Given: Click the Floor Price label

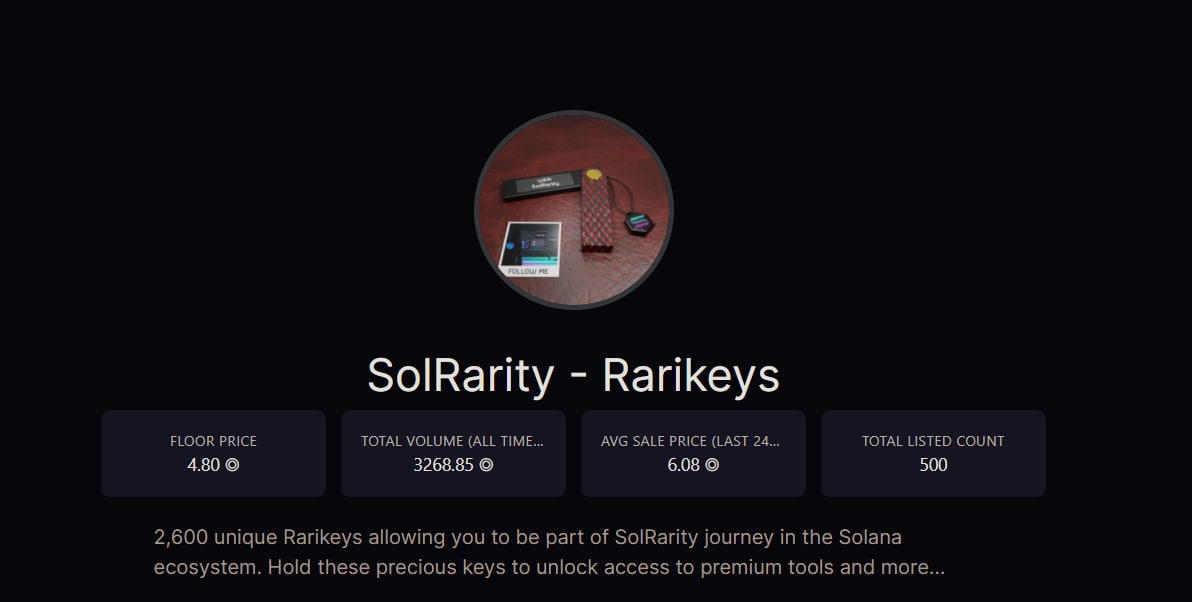Looking at the screenshot, I should [213, 441].
